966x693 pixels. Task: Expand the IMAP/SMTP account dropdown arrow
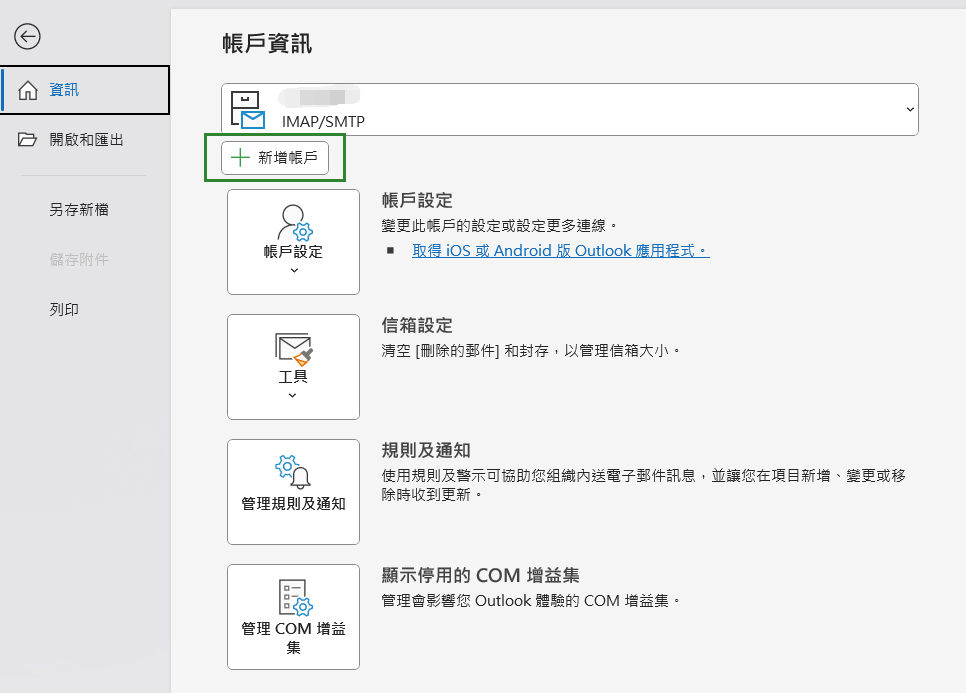point(909,109)
